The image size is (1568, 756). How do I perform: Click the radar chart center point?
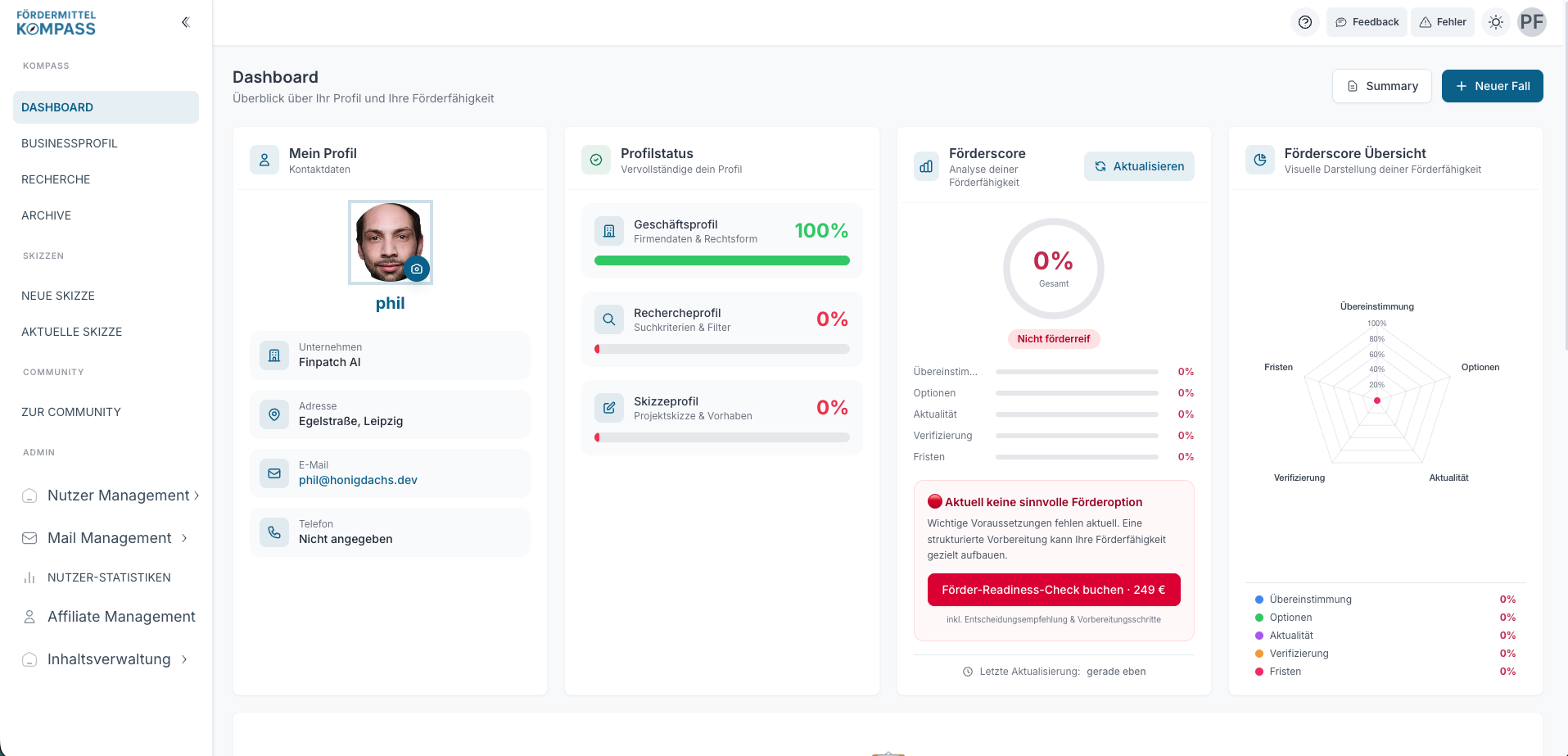click(x=1377, y=401)
